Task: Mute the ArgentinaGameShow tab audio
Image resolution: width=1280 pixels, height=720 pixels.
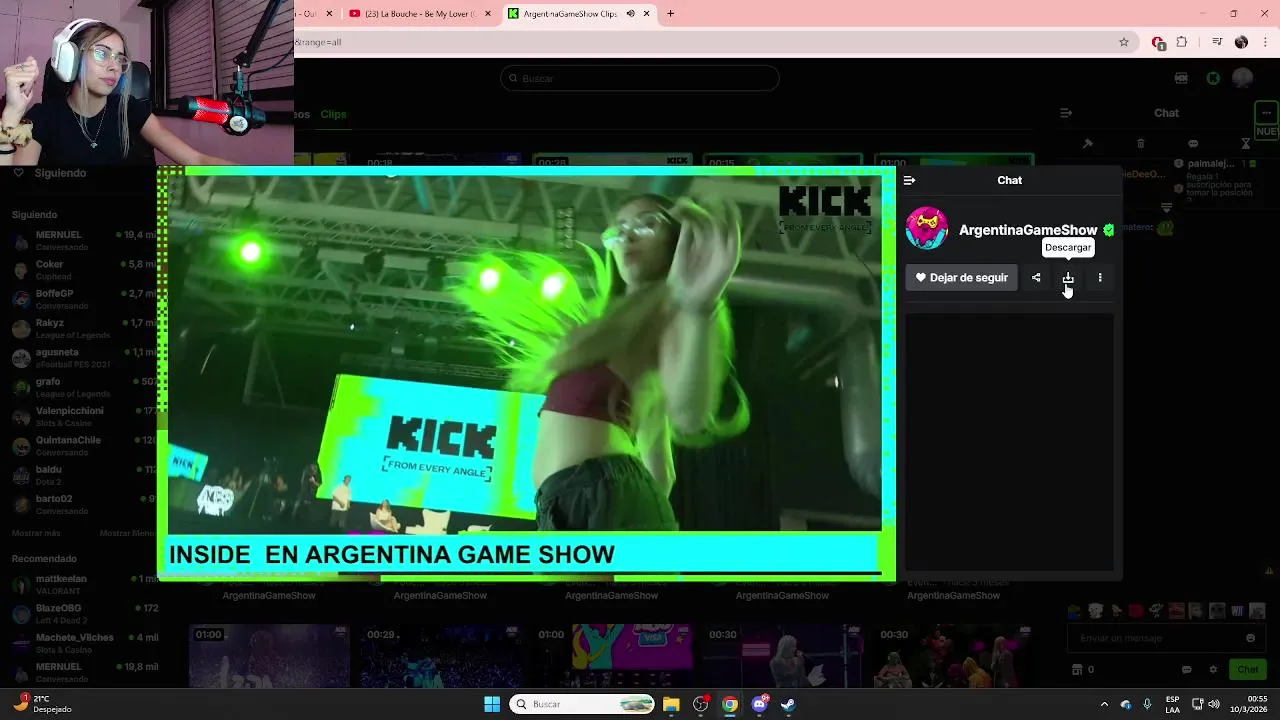Action: [x=631, y=14]
